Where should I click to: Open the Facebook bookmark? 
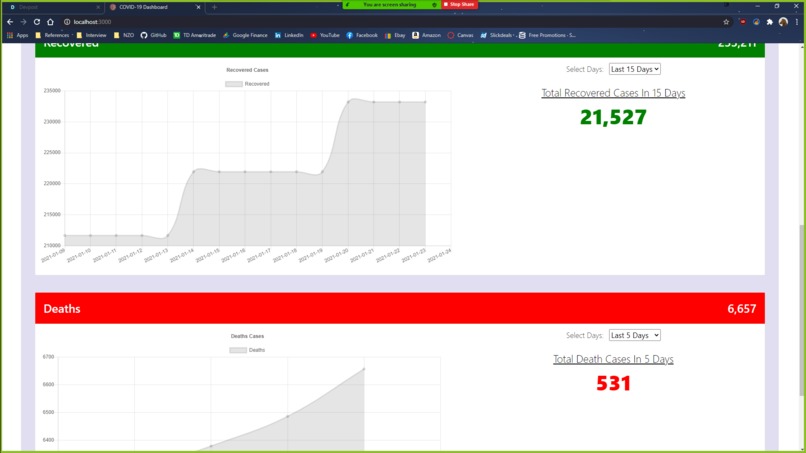(x=362, y=35)
